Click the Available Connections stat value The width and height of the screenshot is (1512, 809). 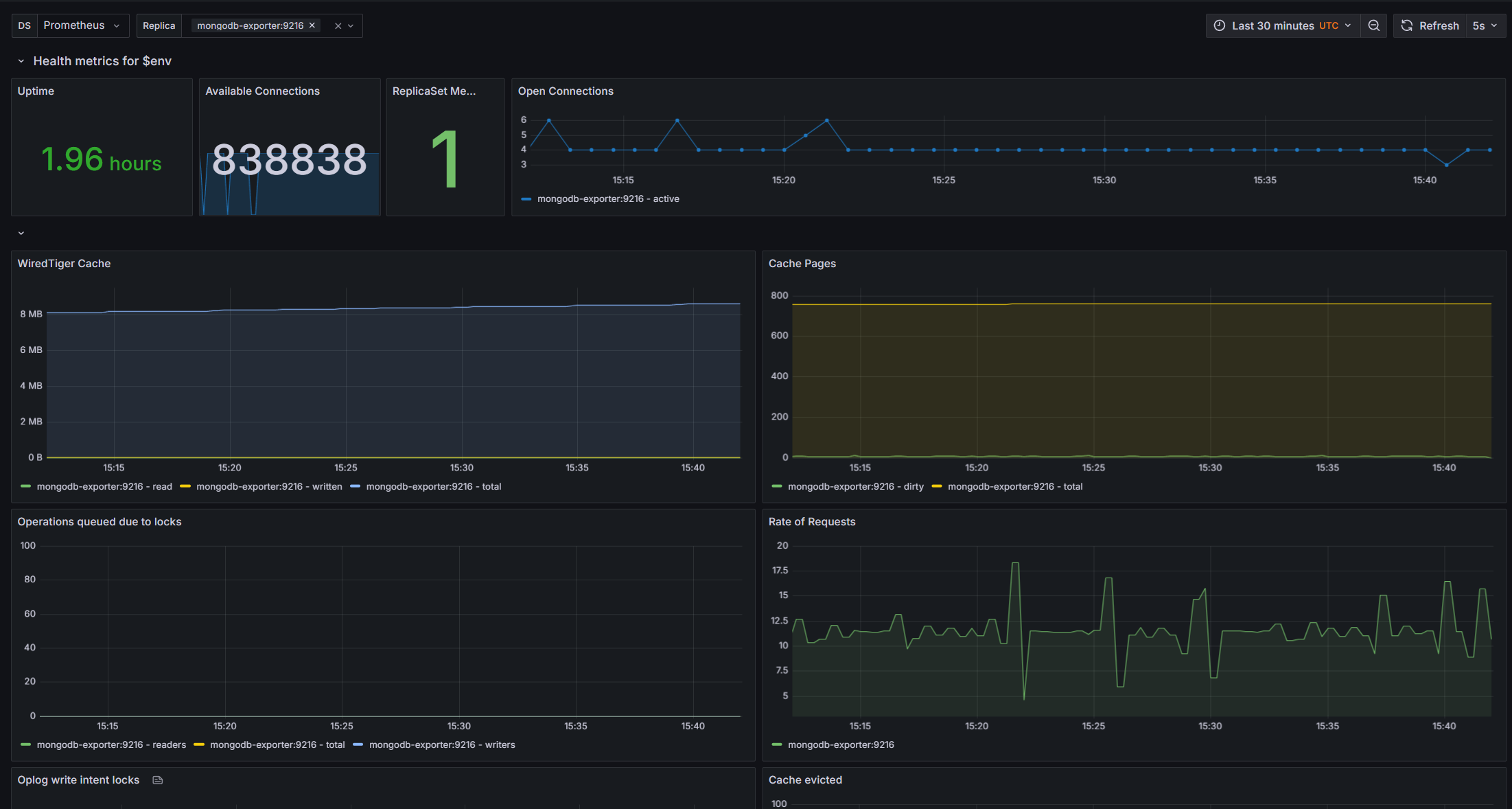[289, 159]
